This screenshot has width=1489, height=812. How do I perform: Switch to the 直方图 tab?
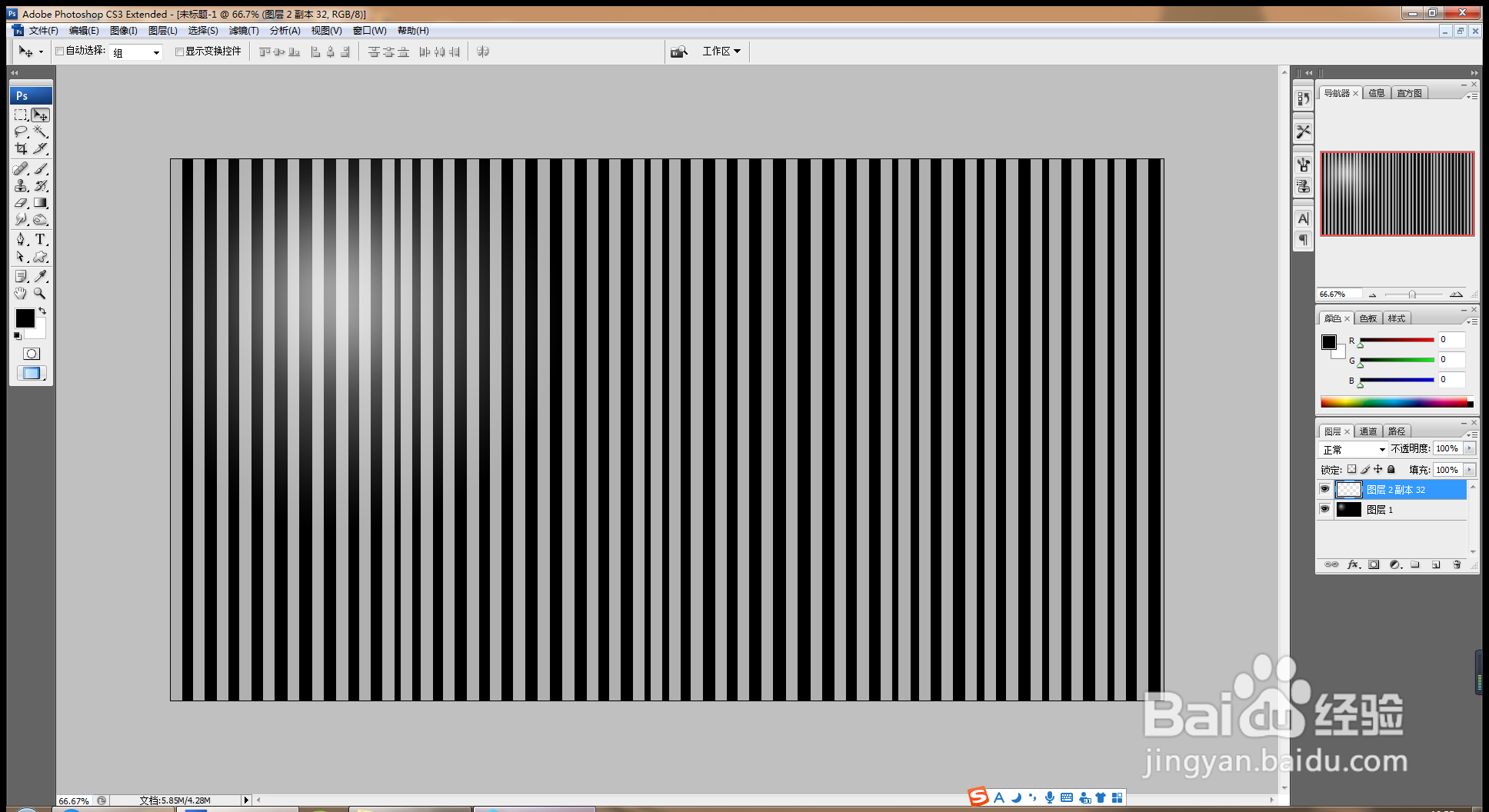(x=1409, y=93)
